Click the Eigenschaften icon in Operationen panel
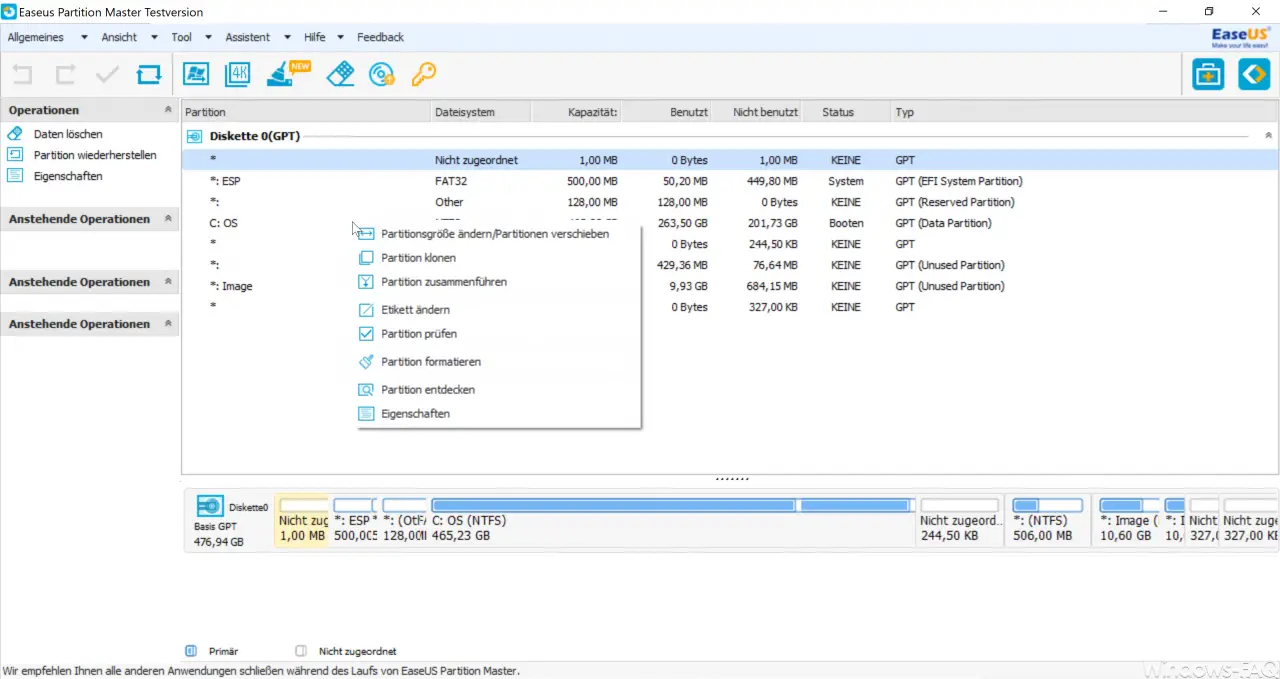Screen dimensions: 1280x679 click(15, 176)
